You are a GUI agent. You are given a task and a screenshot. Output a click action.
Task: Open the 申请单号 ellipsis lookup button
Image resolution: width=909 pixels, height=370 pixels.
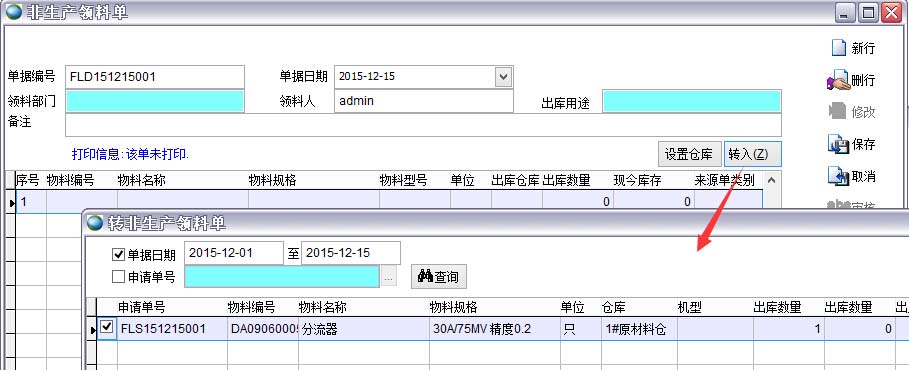click(x=388, y=277)
